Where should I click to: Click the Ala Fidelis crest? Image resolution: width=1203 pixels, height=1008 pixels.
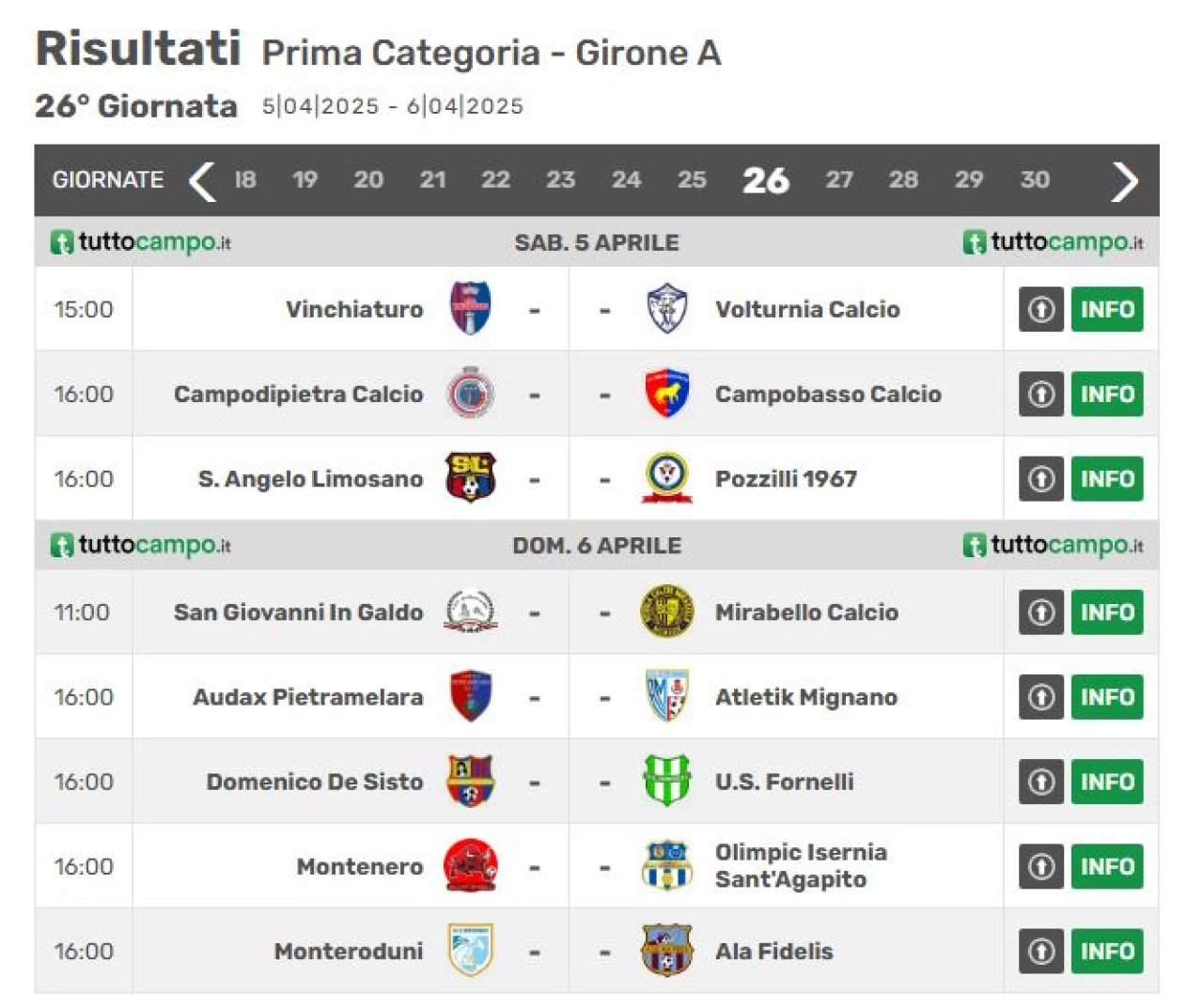coord(666,950)
